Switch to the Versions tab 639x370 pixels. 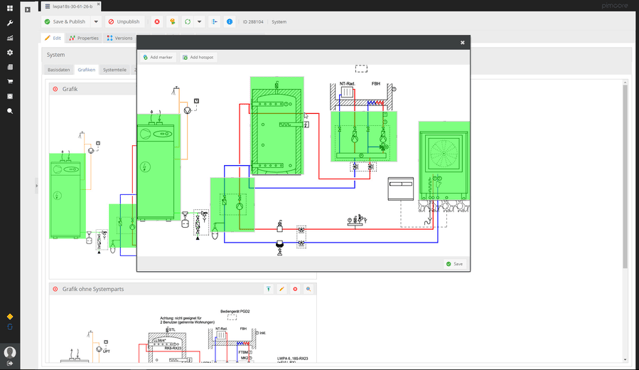[120, 38]
